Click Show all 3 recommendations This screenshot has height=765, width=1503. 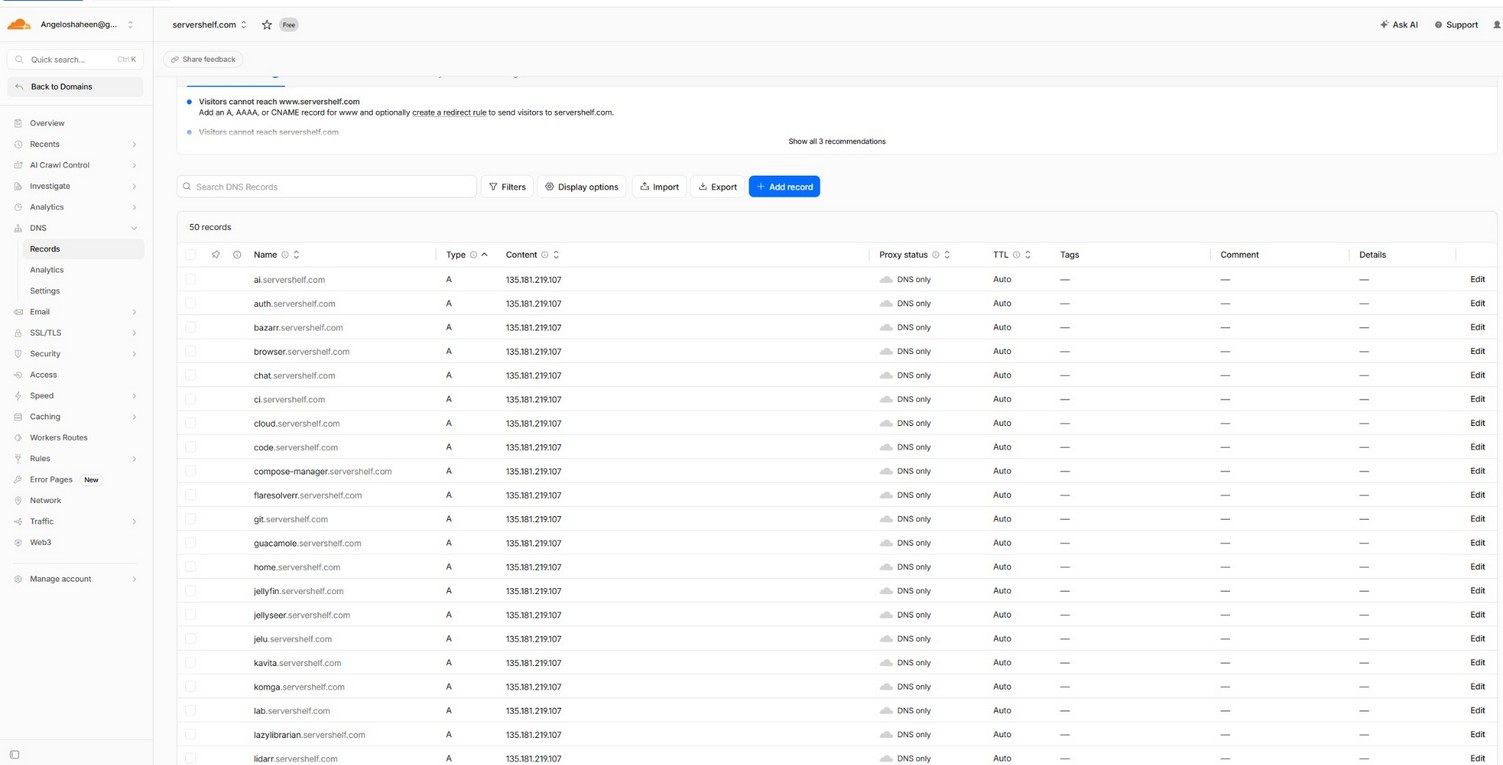click(837, 142)
